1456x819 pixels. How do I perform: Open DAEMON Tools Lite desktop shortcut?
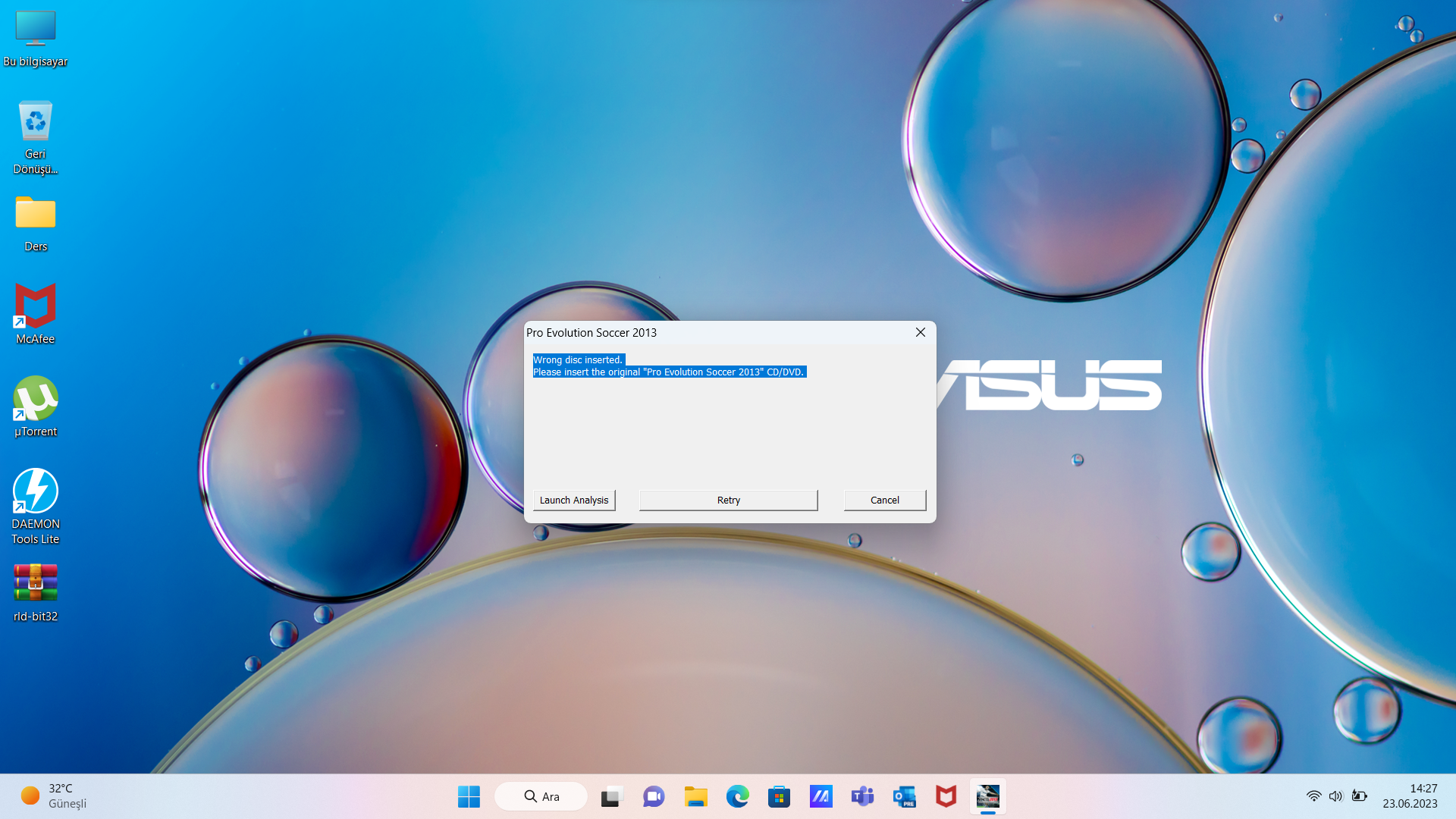click(x=36, y=491)
